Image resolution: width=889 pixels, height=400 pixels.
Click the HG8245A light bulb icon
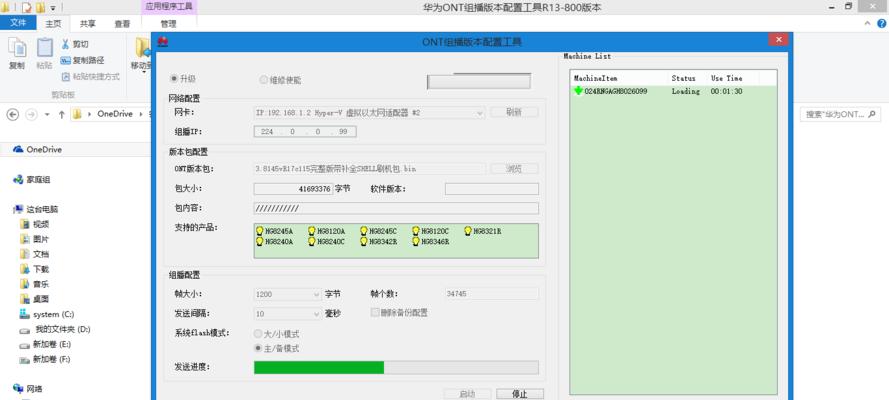pyautogui.click(x=260, y=231)
